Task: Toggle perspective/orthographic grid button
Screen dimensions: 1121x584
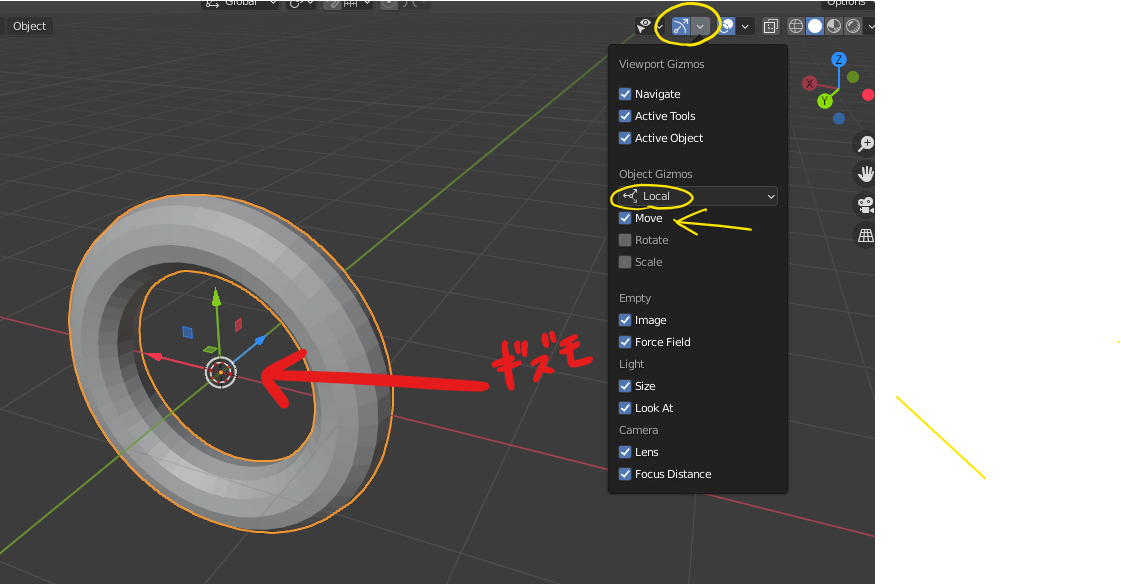Action: click(866, 235)
